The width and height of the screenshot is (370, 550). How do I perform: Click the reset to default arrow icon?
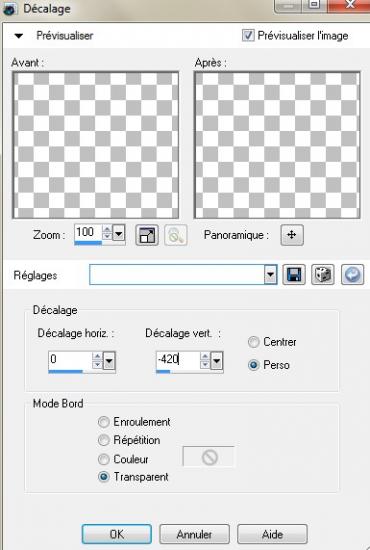(x=352, y=274)
